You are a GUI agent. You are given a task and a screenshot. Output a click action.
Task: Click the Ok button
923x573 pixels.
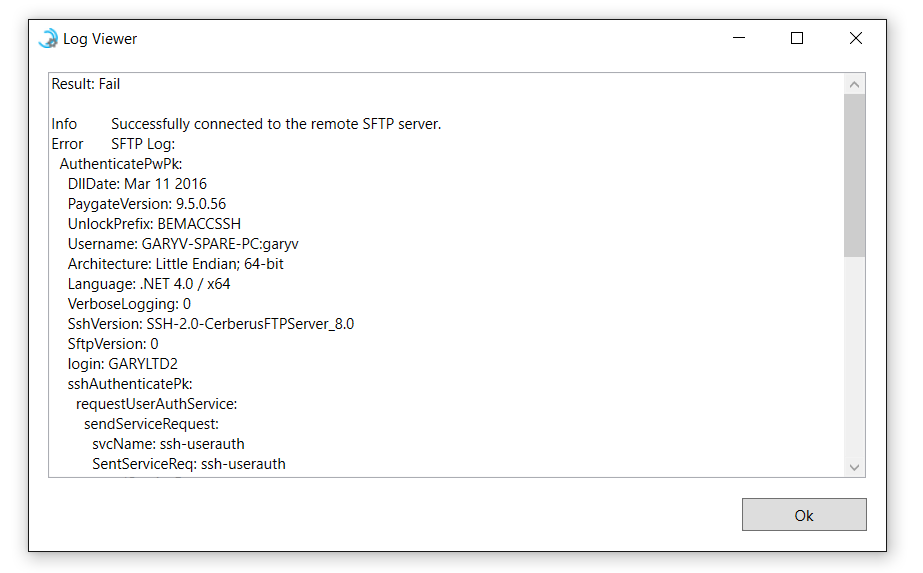tap(804, 515)
